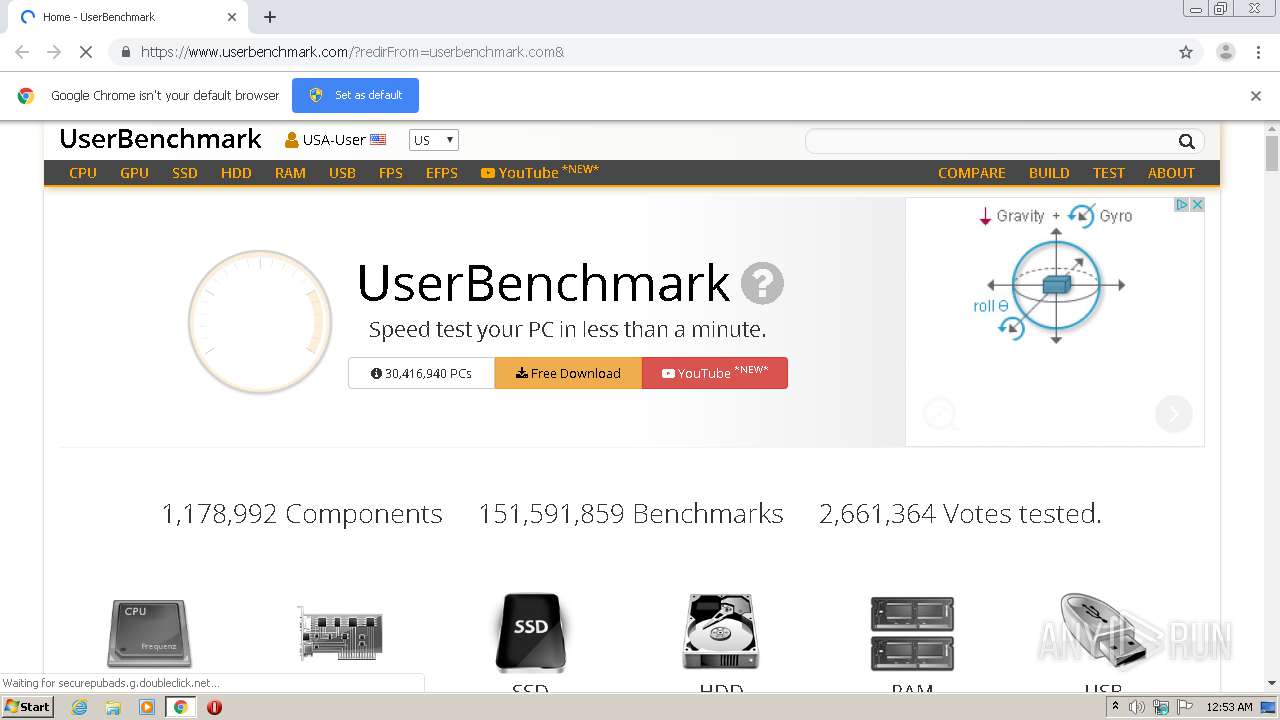The height and width of the screenshot is (720, 1280).
Task: Open Chrome profile avatar icon
Action: click(x=1226, y=52)
